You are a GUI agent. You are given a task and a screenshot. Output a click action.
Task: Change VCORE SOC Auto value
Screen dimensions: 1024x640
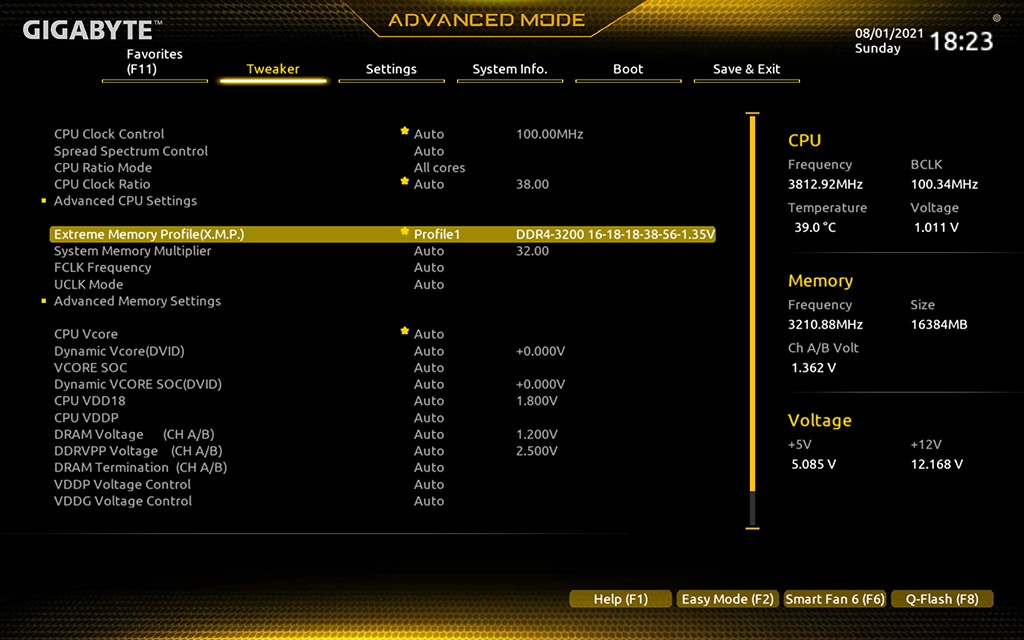click(x=429, y=368)
